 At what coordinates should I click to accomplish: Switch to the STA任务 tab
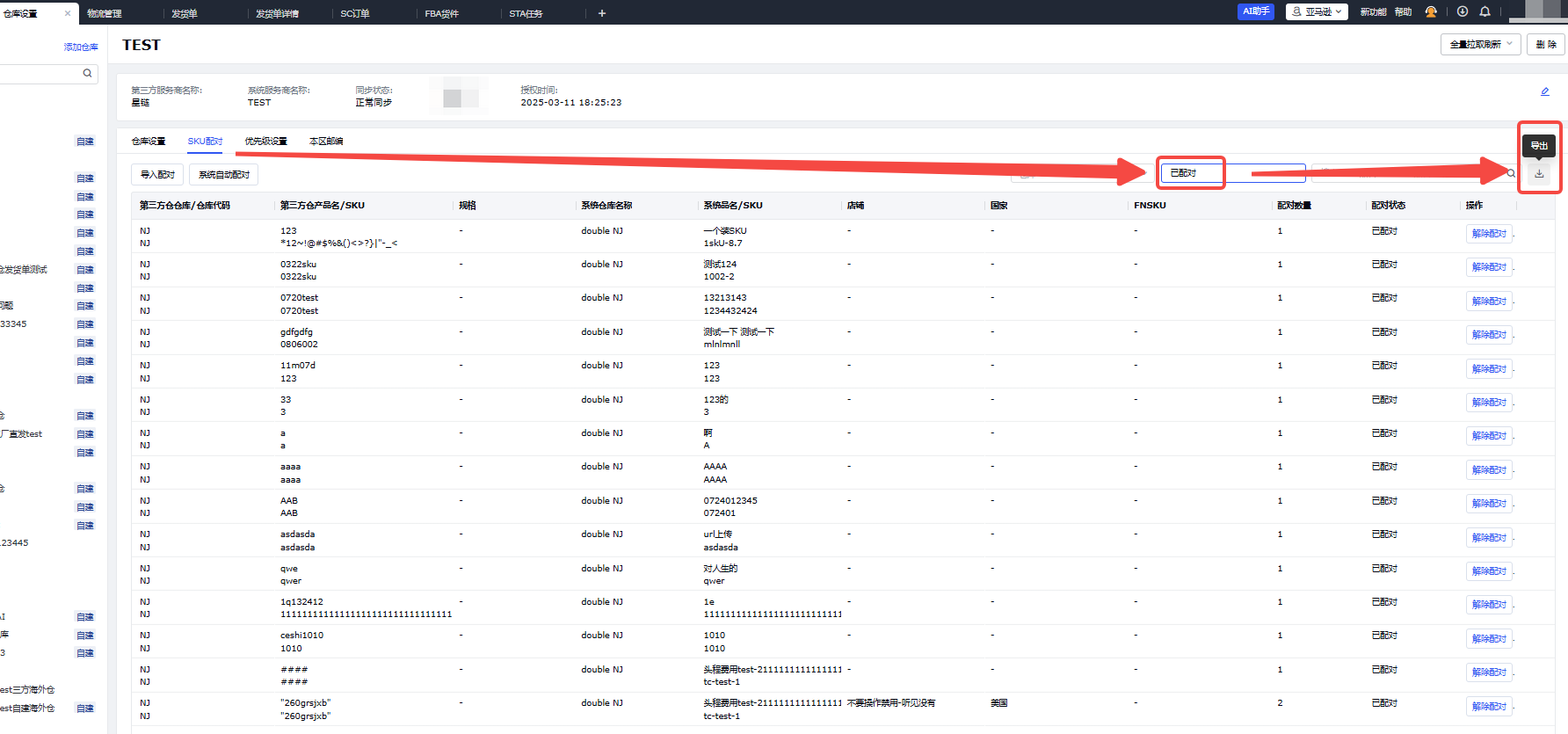coord(526,13)
